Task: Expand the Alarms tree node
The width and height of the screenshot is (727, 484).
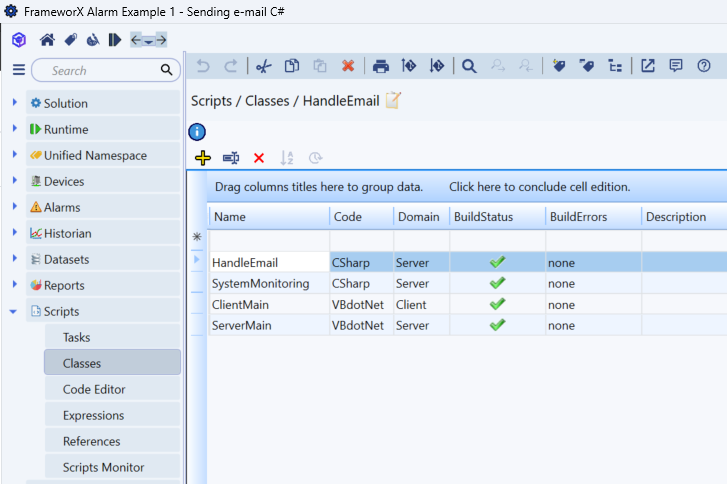Action: [15, 207]
